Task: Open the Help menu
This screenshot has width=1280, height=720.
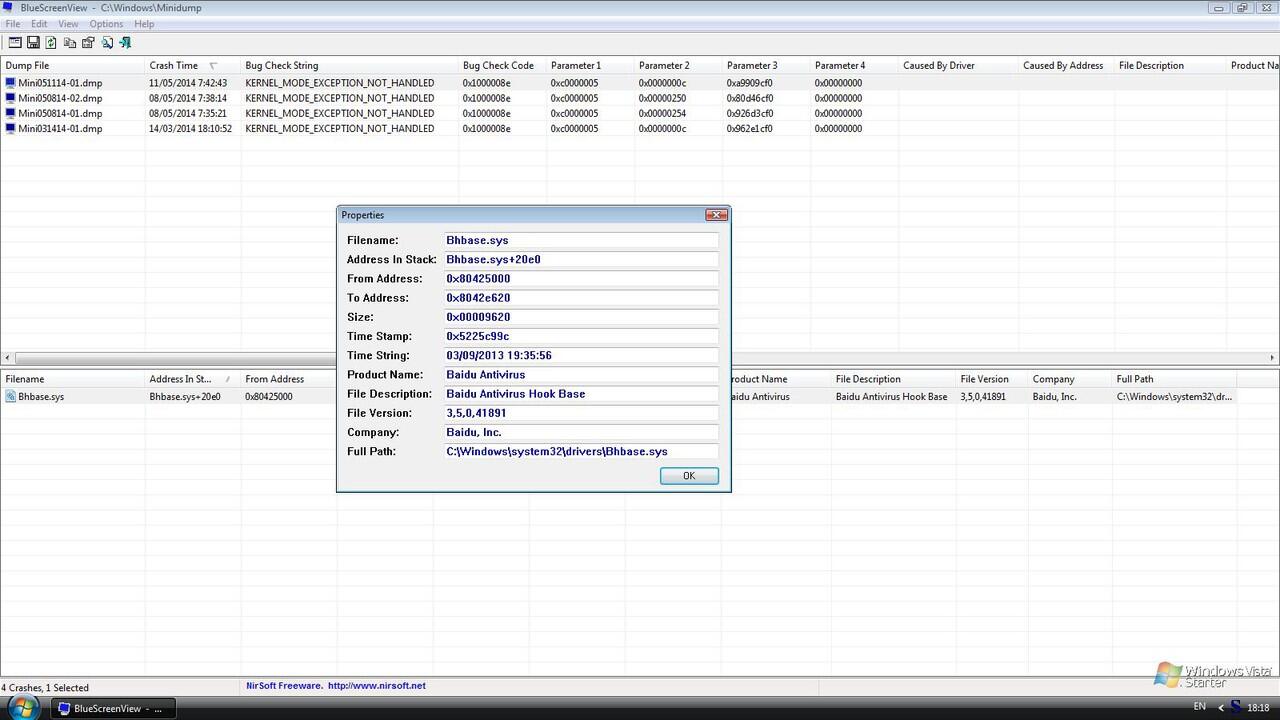Action: coord(144,24)
